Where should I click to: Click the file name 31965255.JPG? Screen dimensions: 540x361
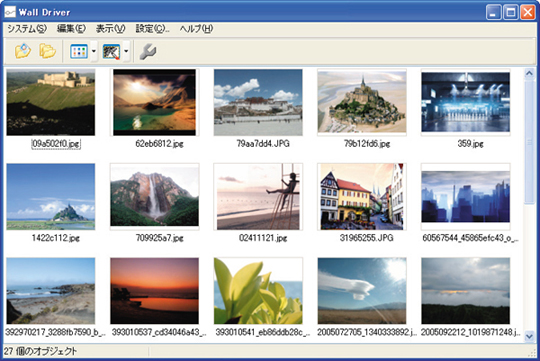tap(367, 238)
